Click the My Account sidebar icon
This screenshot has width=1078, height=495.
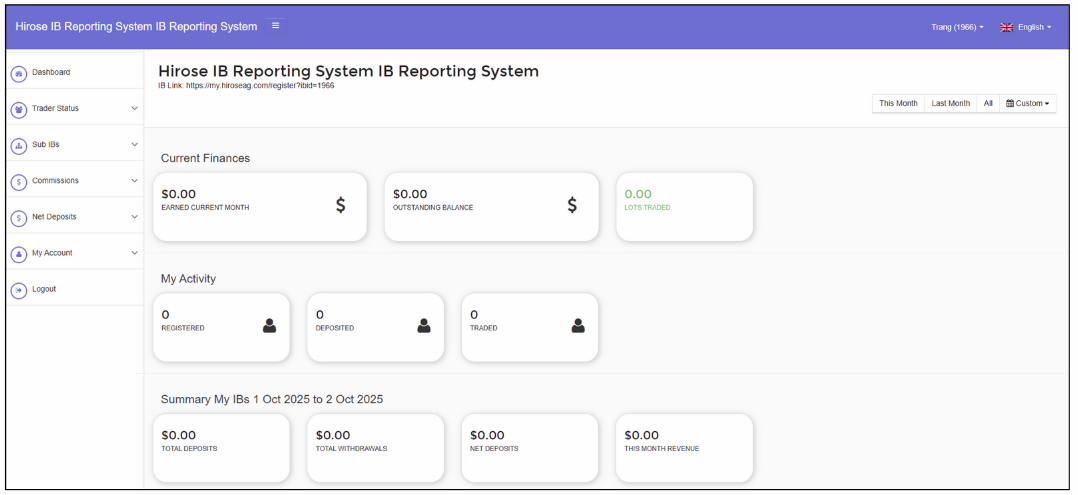click(x=18, y=254)
